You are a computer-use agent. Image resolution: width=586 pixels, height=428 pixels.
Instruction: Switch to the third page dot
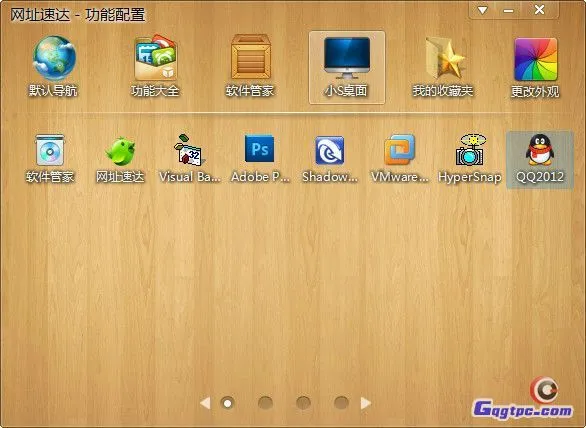coord(303,403)
